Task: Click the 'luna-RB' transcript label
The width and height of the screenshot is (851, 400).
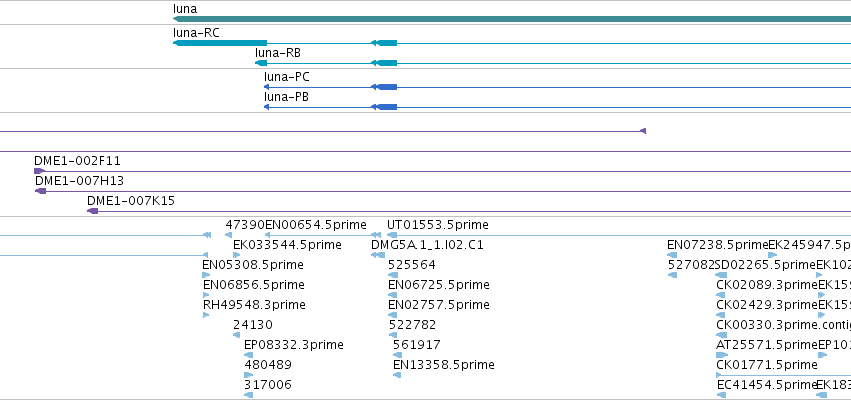Action: click(x=278, y=53)
